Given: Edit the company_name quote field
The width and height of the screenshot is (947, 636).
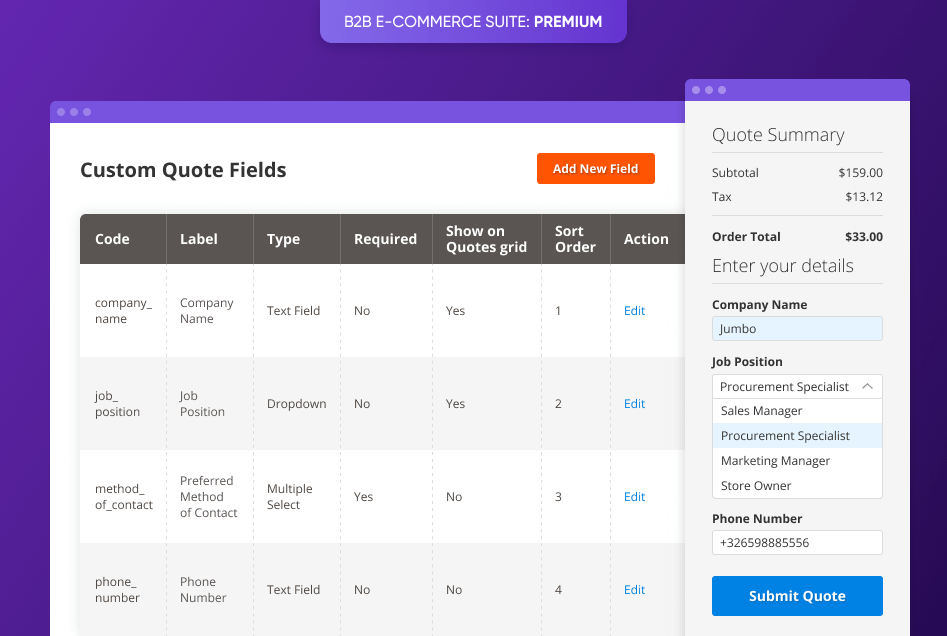Looking at the screenshot, I should [x=634, y=310].
